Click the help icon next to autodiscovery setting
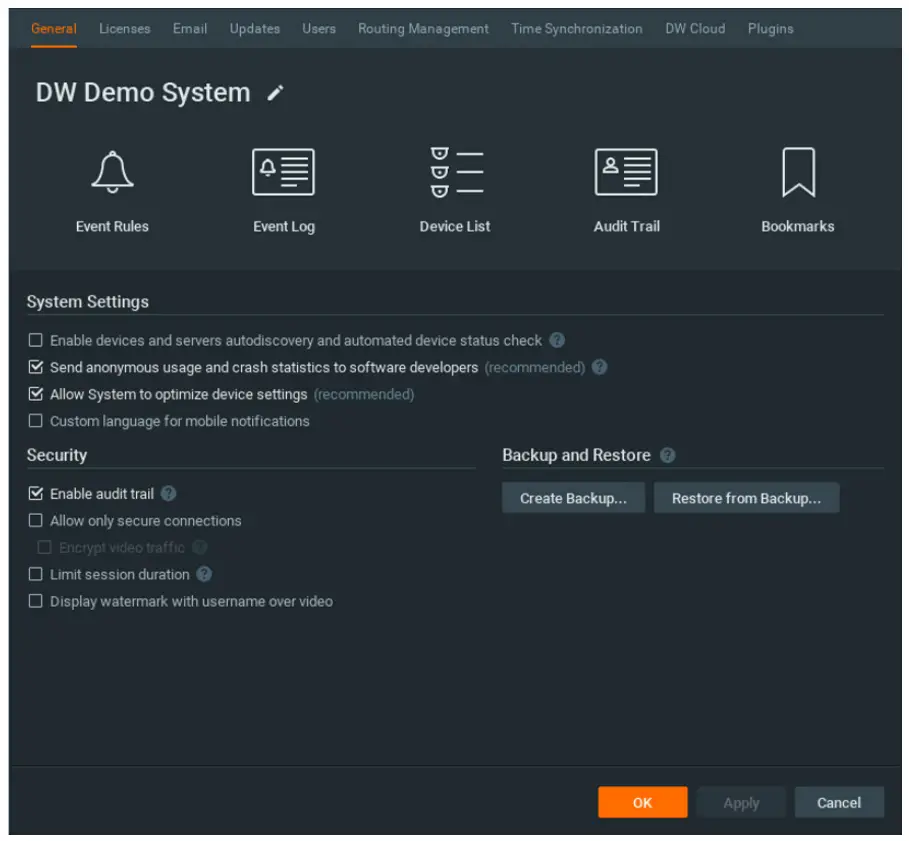The height and width of the screenshot is (841, 909). (557, 340)
